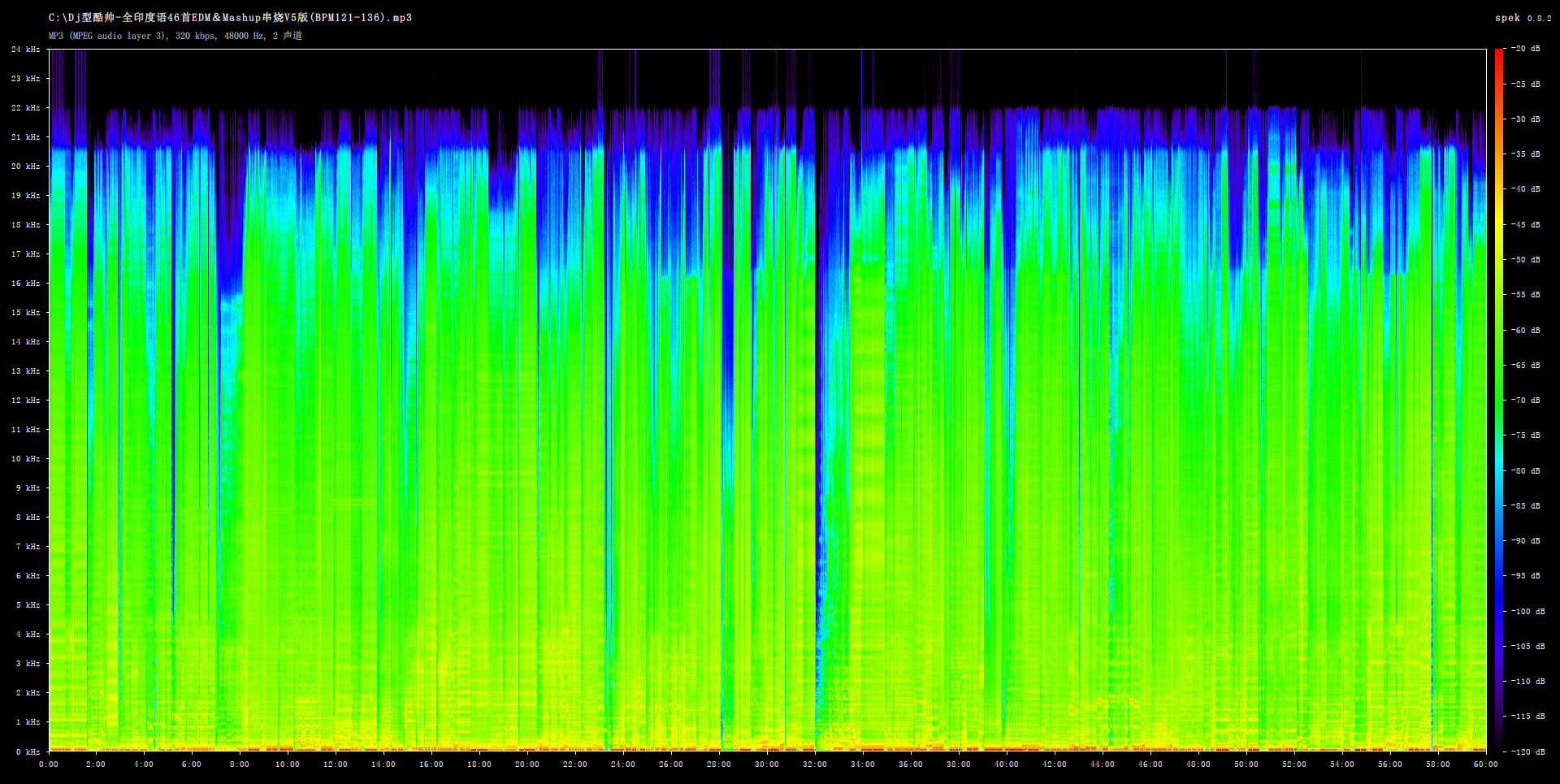Screen dimensions: 1560x784
Task: Select the 10 kHz frequency axis label
Action: point(25,459)
